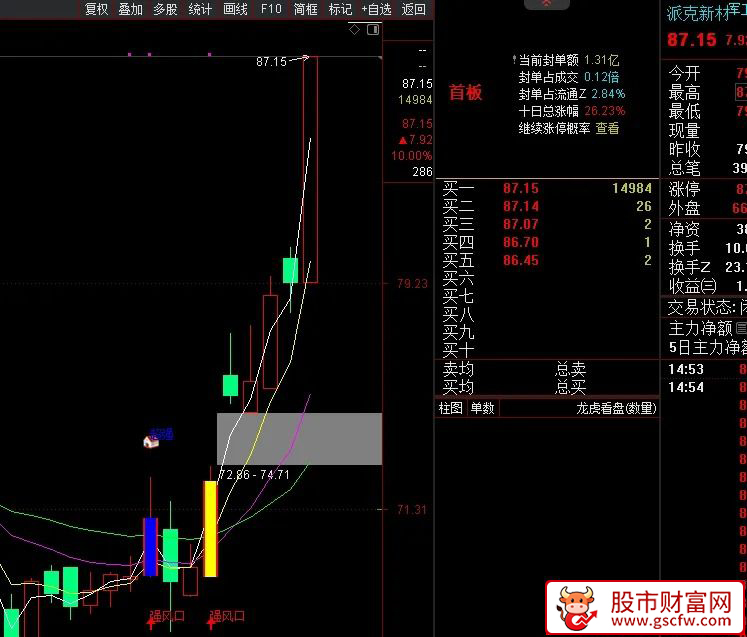Click the 封单占成交 0.12倍 value
This screenshot has height=637, width=747.
(x=601, y=77)
